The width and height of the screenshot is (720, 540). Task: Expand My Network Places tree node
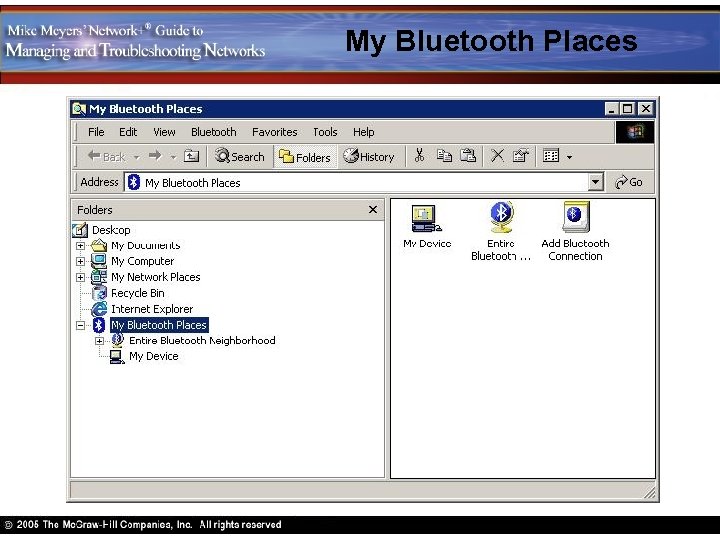point(80,277)
